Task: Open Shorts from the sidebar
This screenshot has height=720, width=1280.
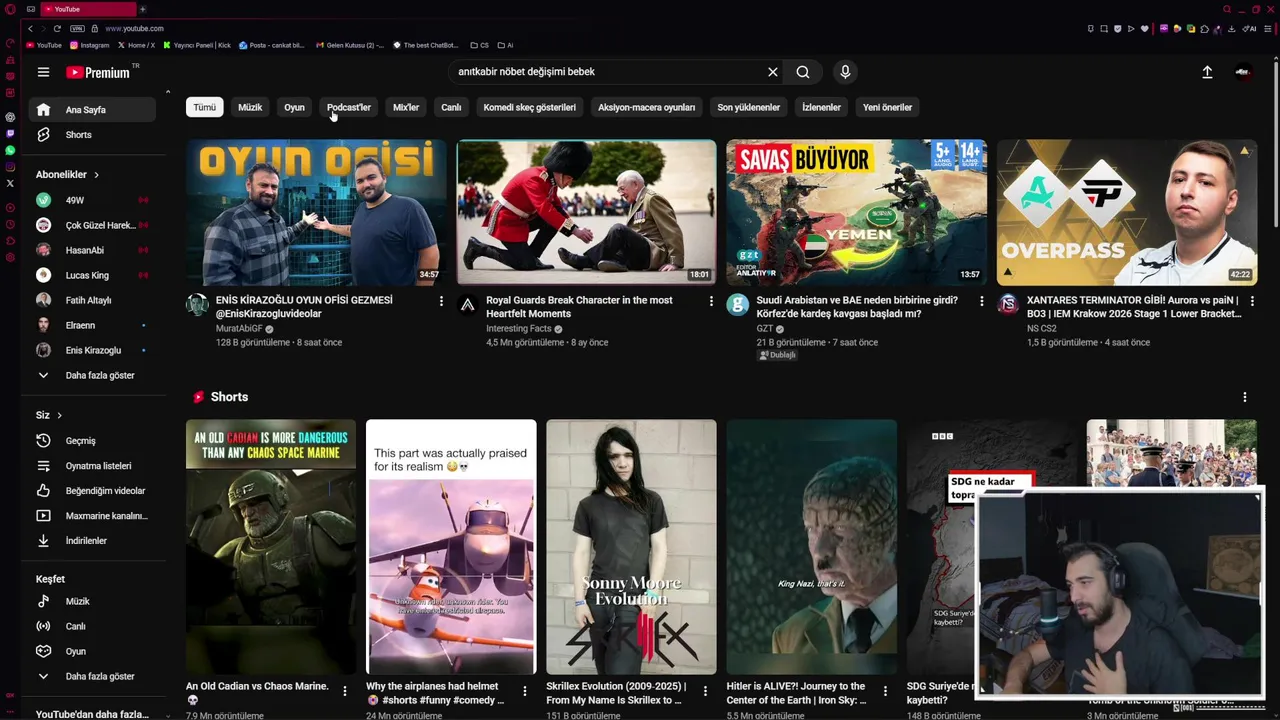Action: coord(90,135)
